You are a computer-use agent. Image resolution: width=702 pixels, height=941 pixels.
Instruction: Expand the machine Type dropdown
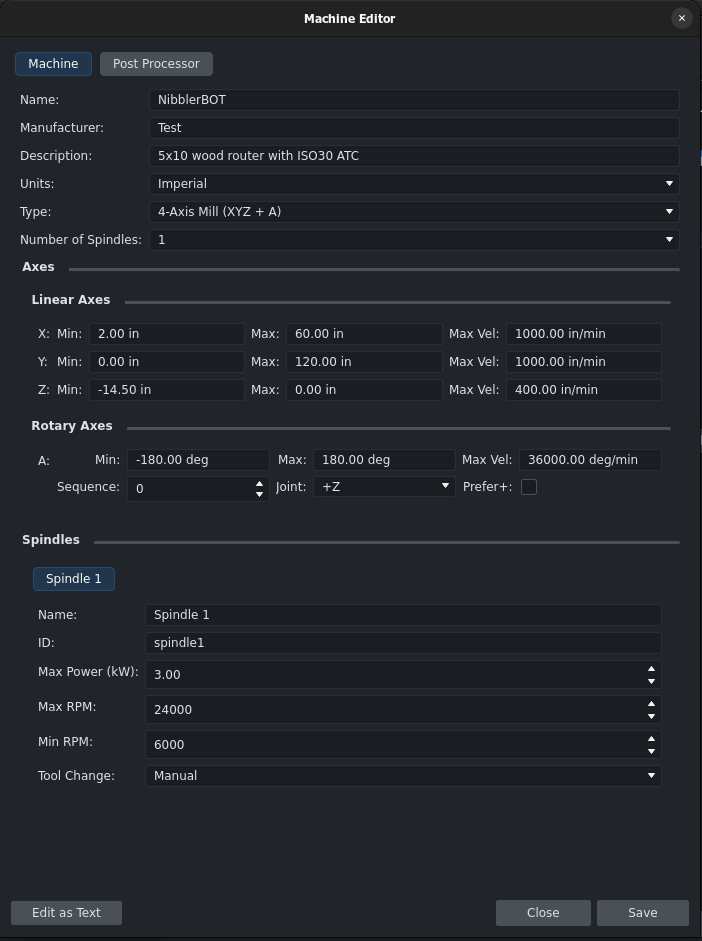pos(414,212)
